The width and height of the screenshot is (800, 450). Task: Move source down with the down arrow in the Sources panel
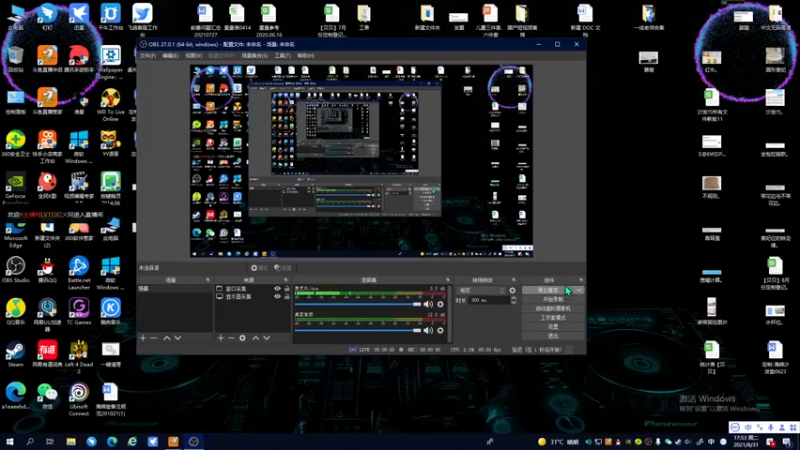click(x=266, y=338)
